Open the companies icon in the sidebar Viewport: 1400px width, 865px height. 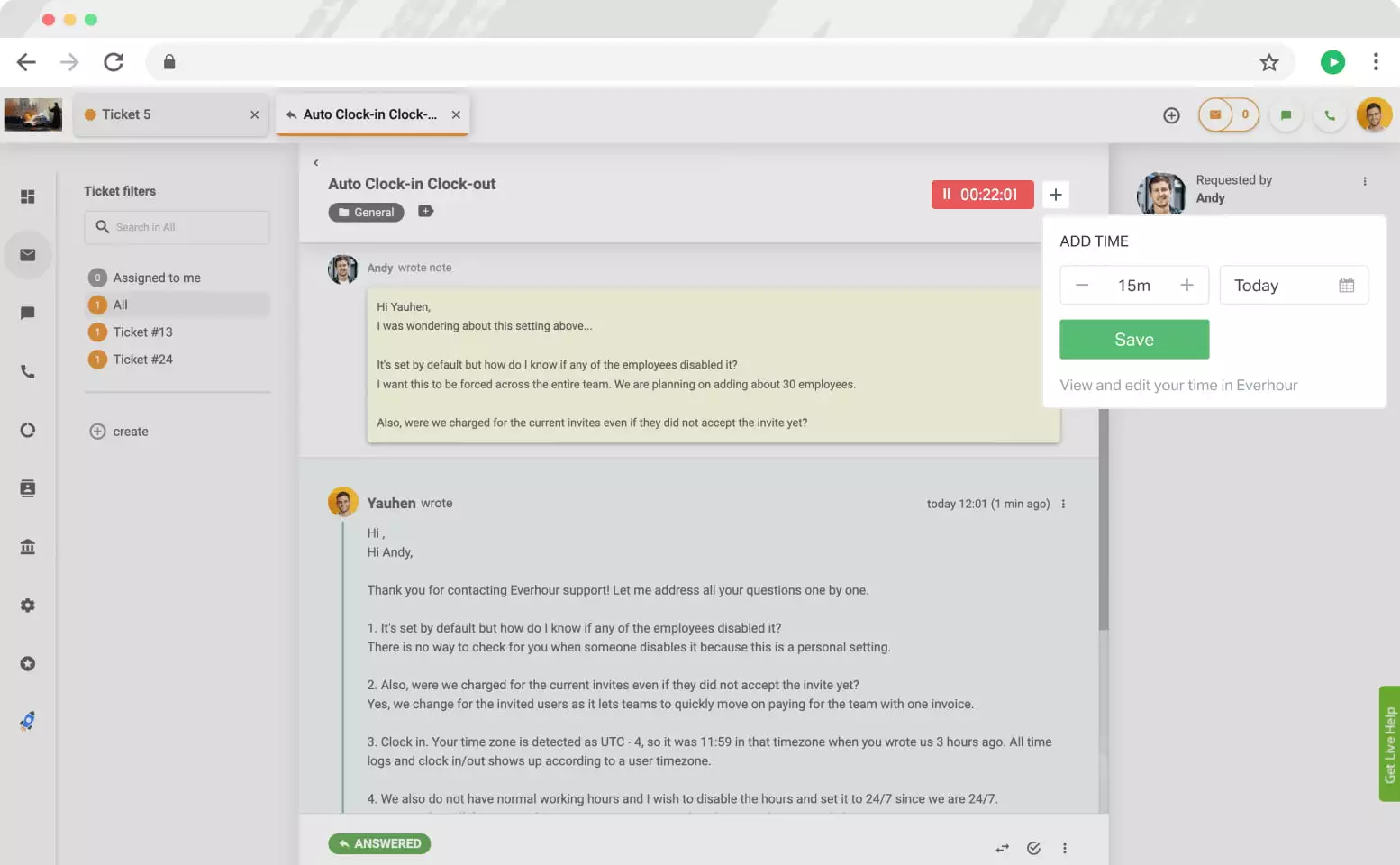click(x=28, y=546)
